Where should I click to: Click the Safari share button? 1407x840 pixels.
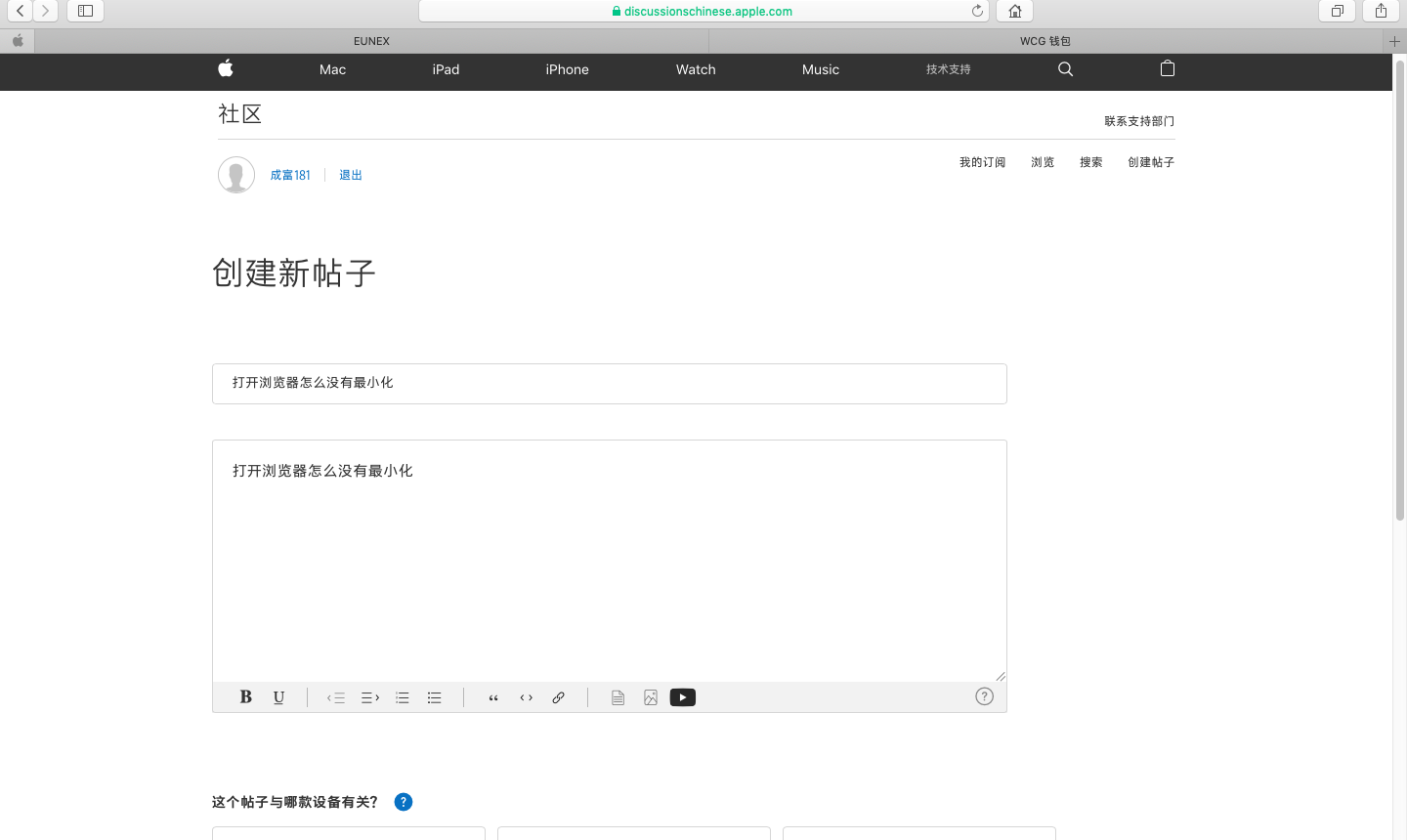(x=1381, y=11)
